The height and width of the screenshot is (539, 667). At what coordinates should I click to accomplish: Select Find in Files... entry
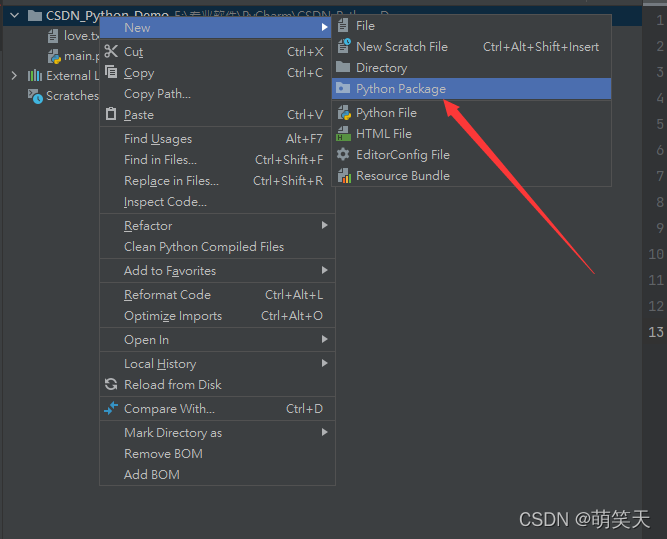[x=217, y=160]
